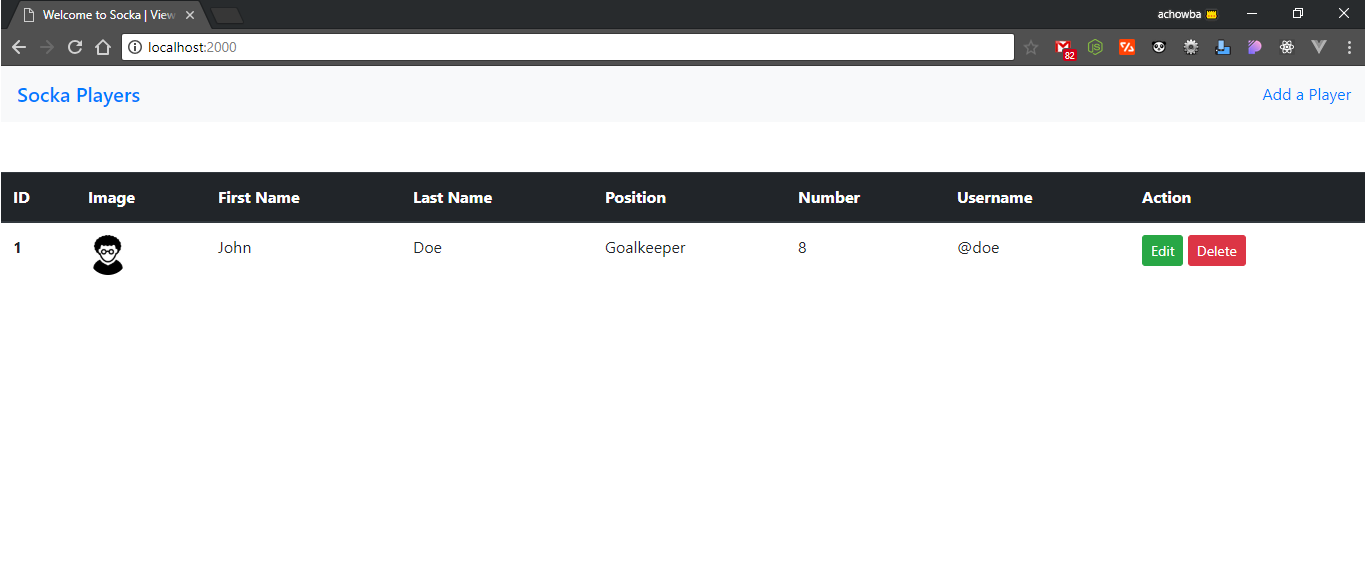Open the Node.js extension icon

(x=1095, y=47)
